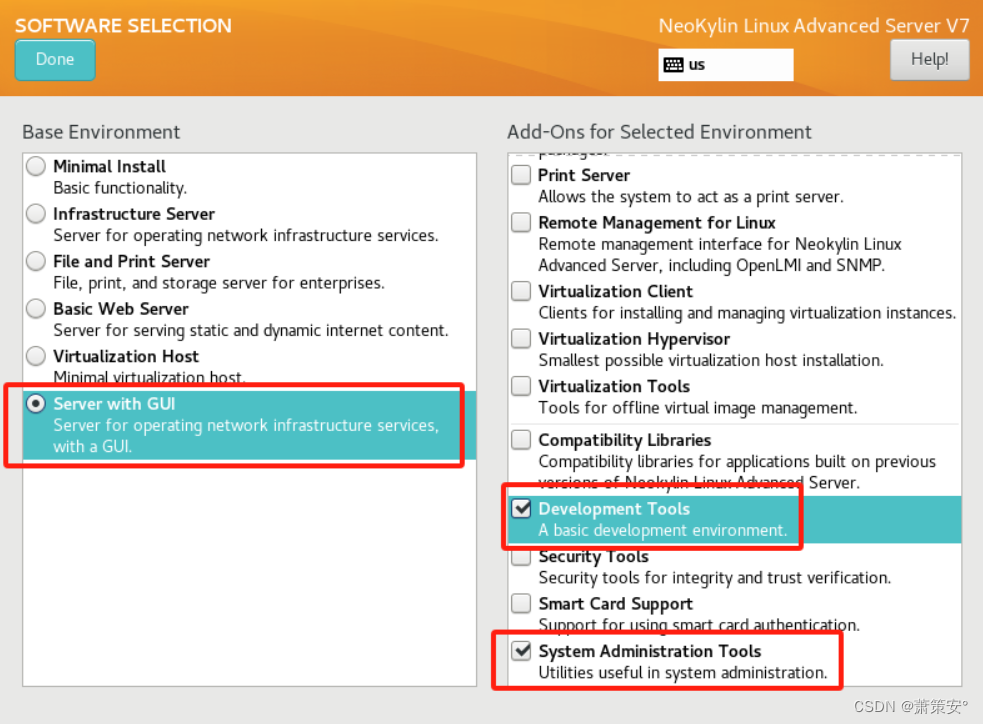
Task: Click 'Tools for offline virtual image' text
Action: [698, 408]
